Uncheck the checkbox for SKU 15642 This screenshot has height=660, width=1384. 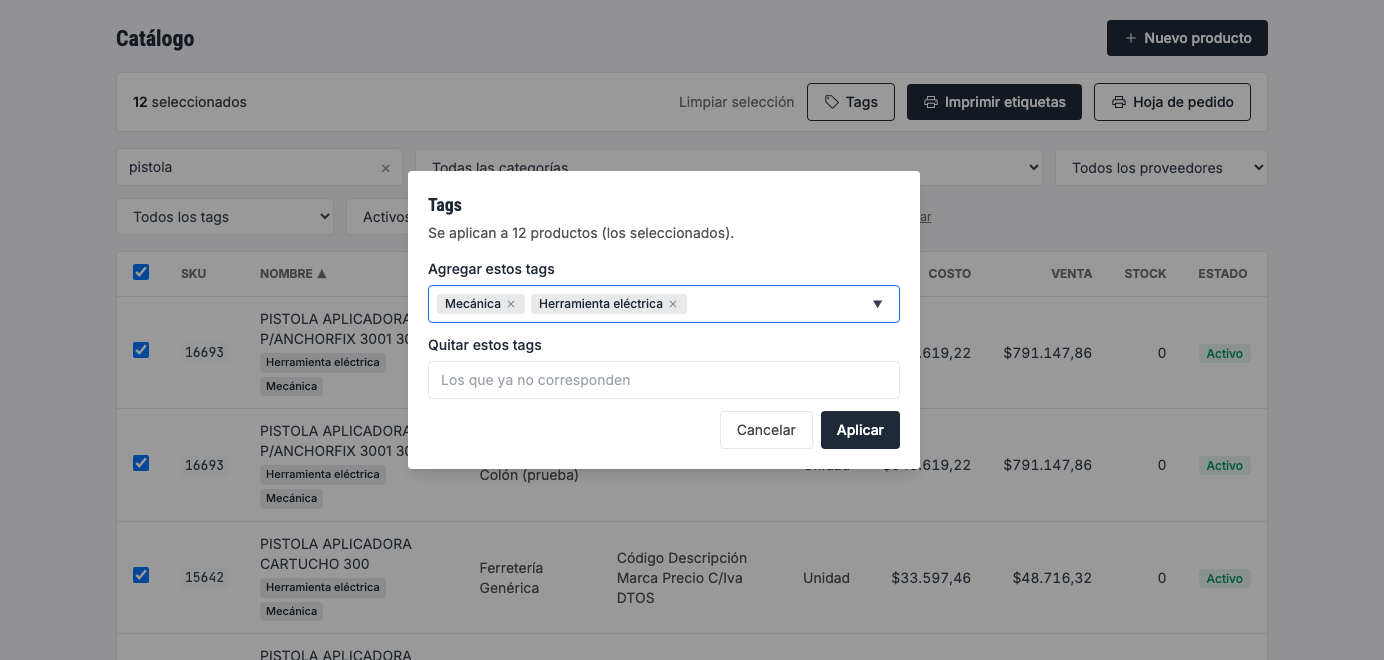pyautogui.click(x=141, y=575)
